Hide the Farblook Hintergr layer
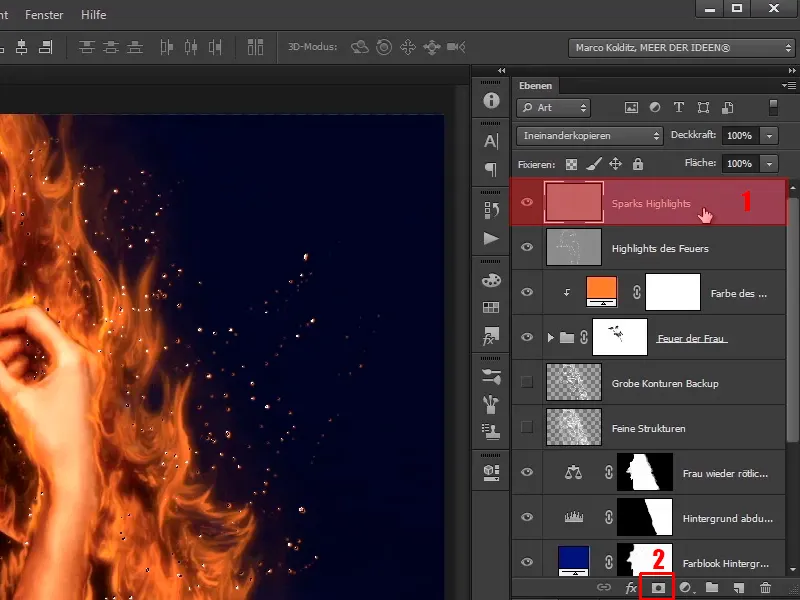Image resolution: width=800 pixels, height=600 pixels. [527, 562]
